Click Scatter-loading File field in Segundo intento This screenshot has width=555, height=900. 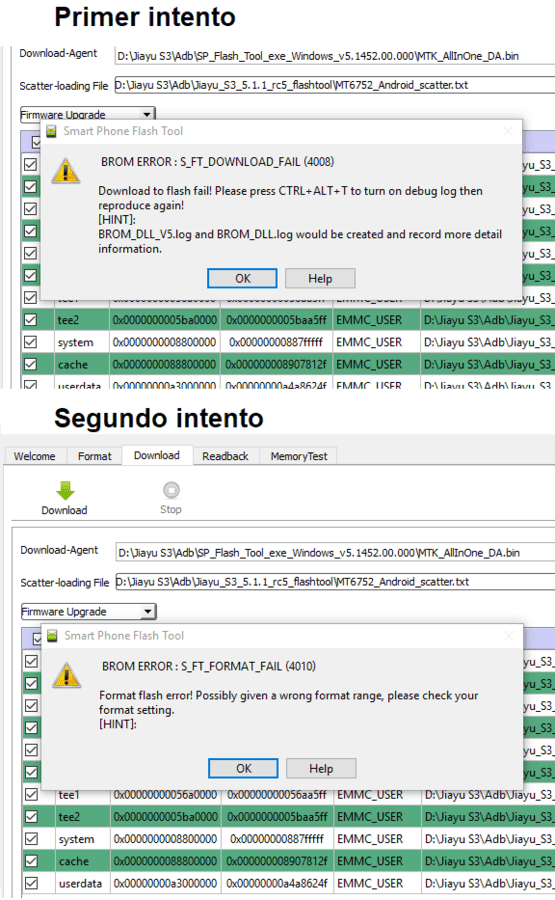[335, 581]
